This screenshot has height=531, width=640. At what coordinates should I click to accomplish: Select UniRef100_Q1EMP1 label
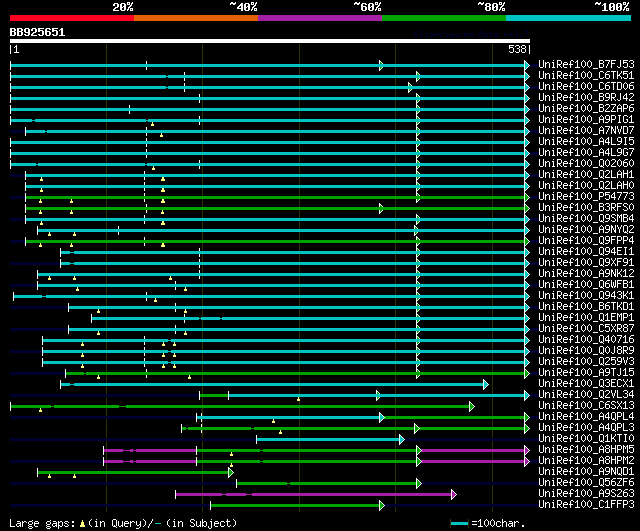click(x=586, y=318)
